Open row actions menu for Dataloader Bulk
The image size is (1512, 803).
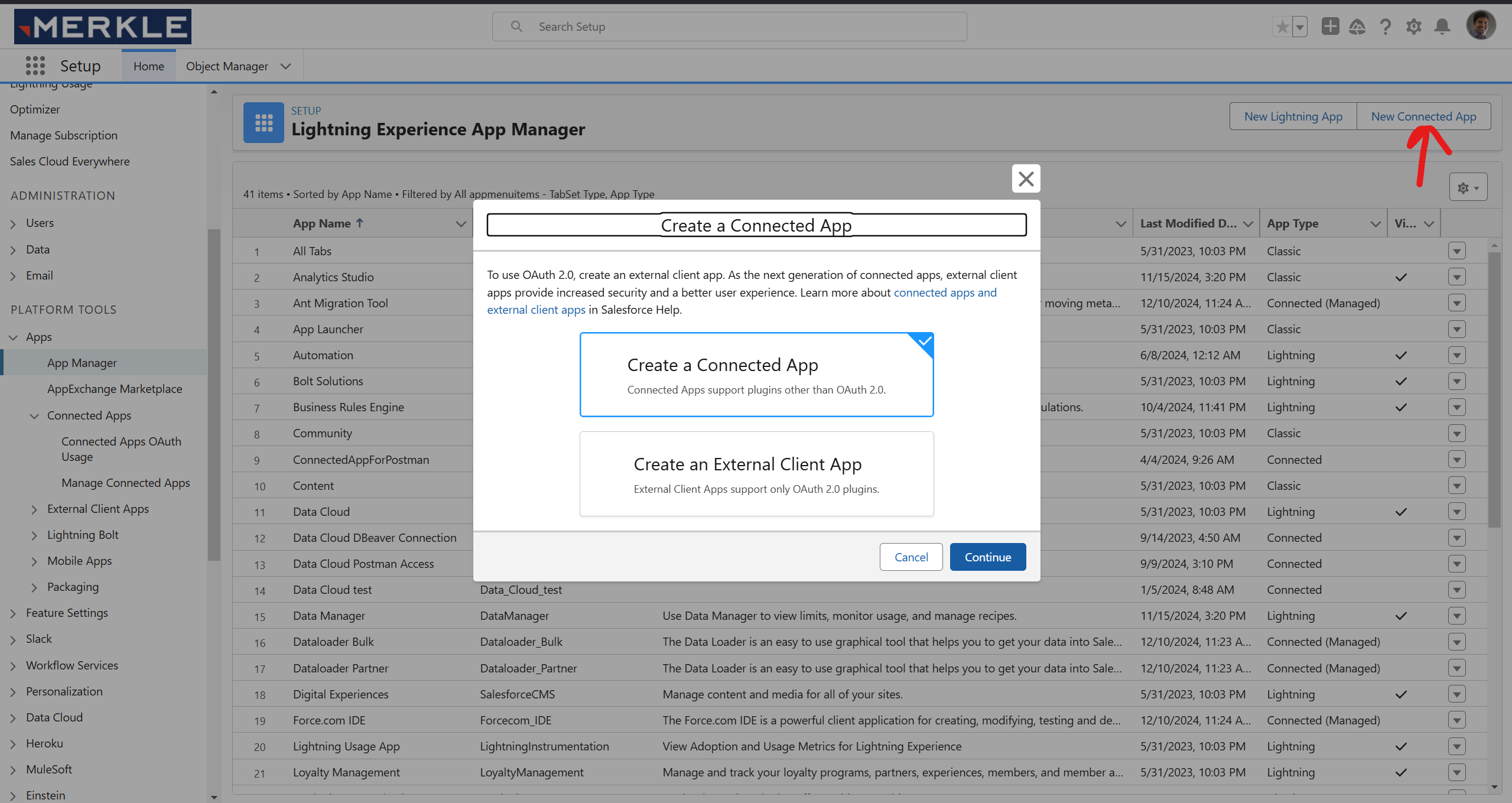tap(1457, 642)
